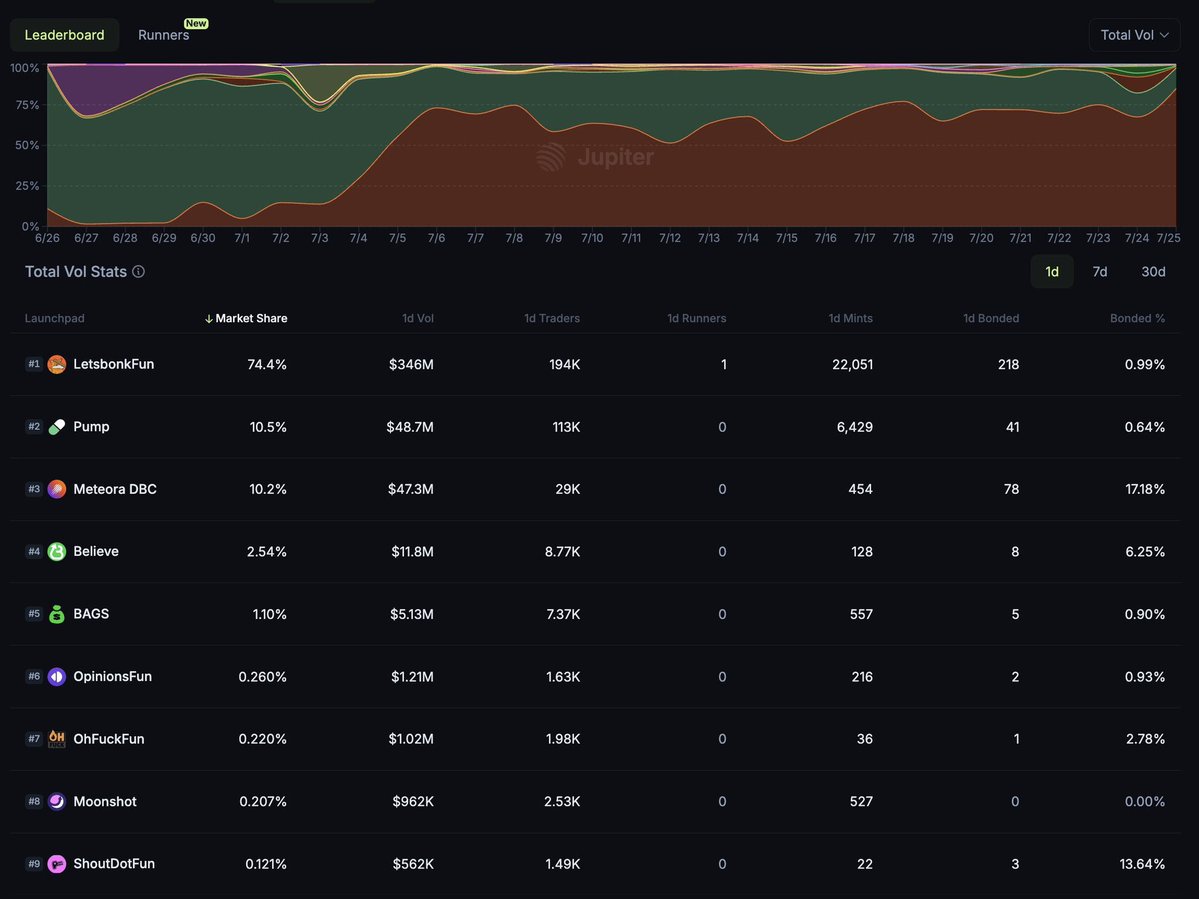The width and height of the screenshot is (1199, 899).
Task: Click the 0.00% bonded value
Action: click(1145, 802)
